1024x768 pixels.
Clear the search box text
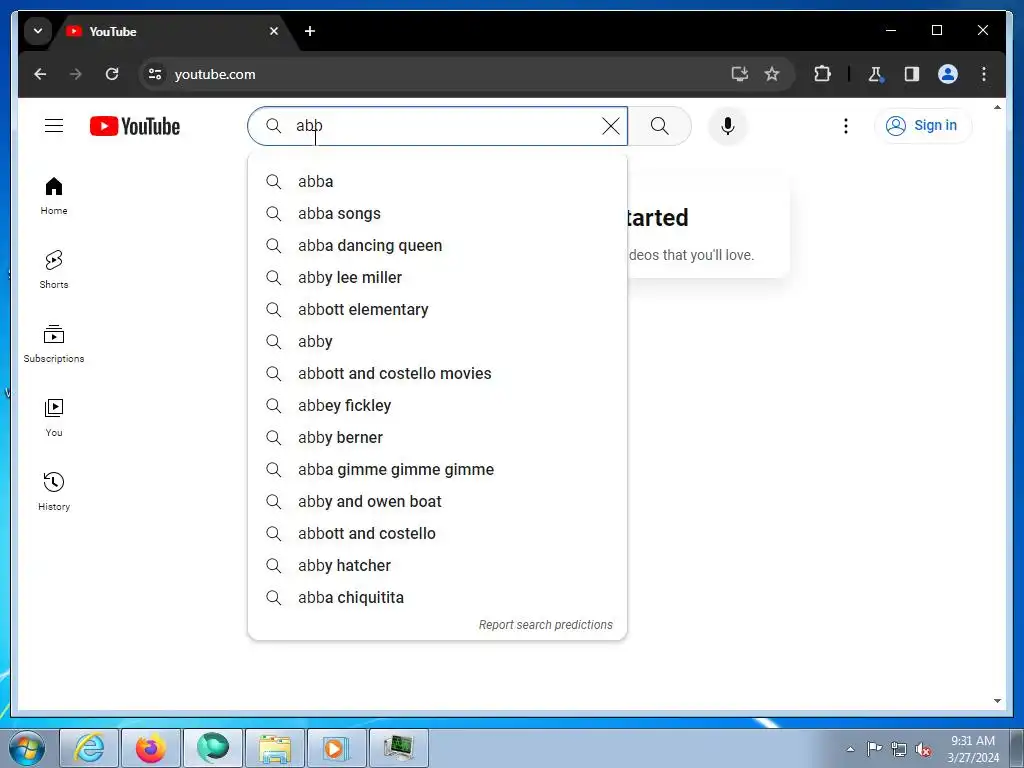point(611,126)
